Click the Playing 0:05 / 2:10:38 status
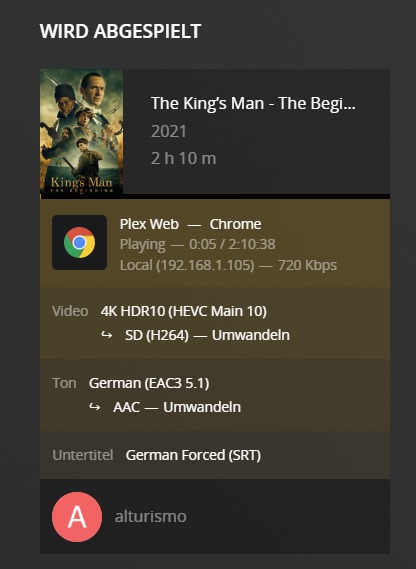This screenshot has height=569, width=416. [197, 244]
